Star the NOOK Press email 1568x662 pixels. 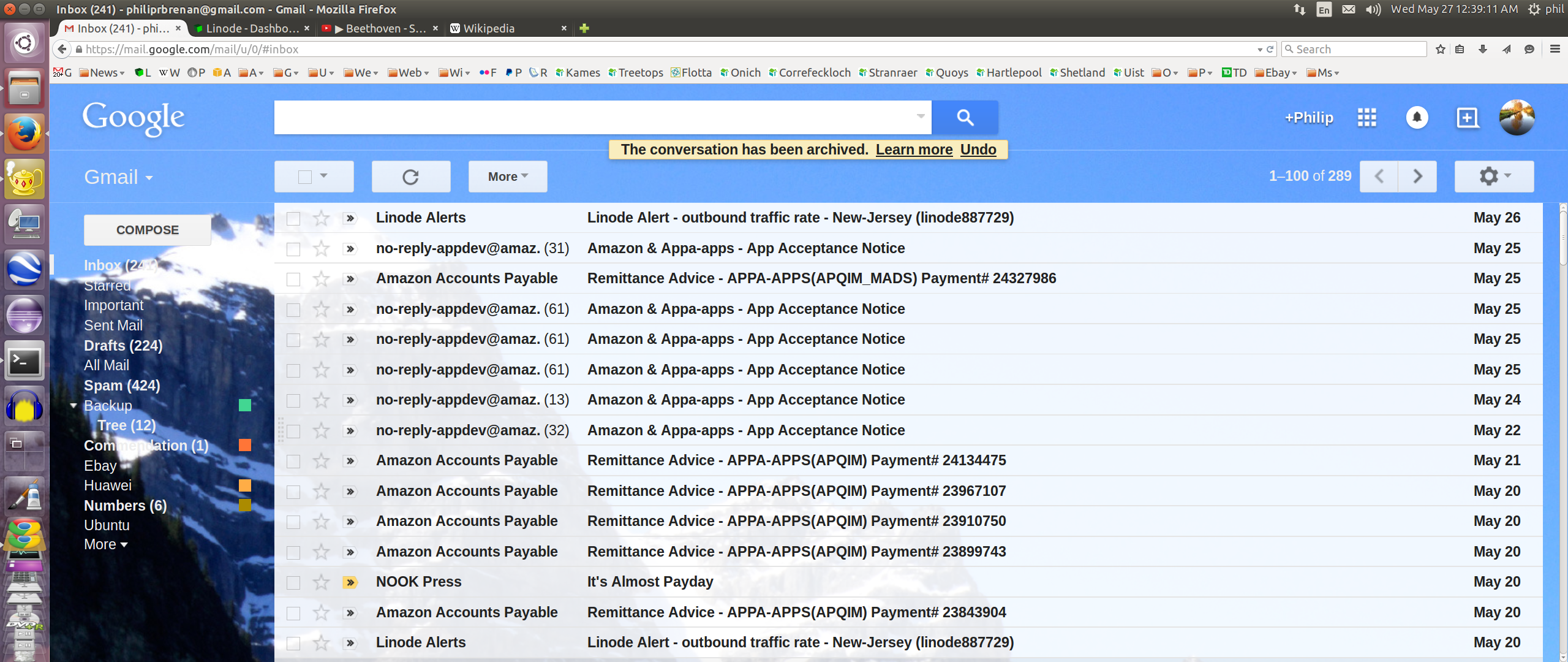pyautogui.click(x=321, y=582)
